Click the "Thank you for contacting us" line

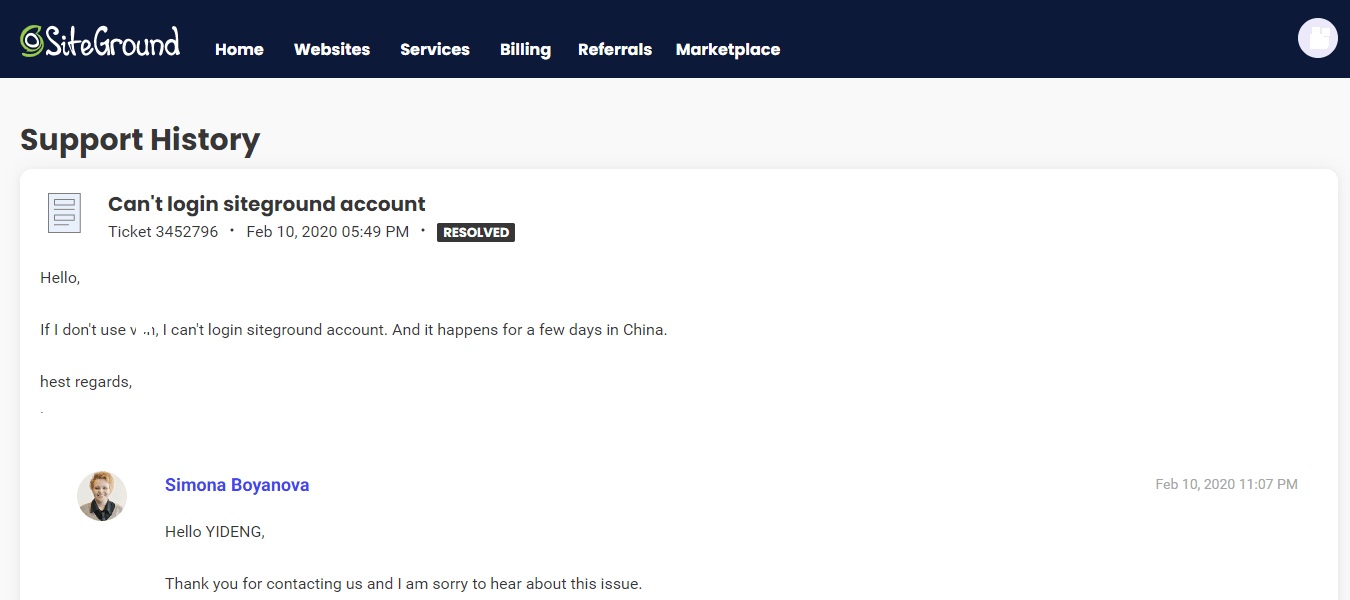click(403, 583)
